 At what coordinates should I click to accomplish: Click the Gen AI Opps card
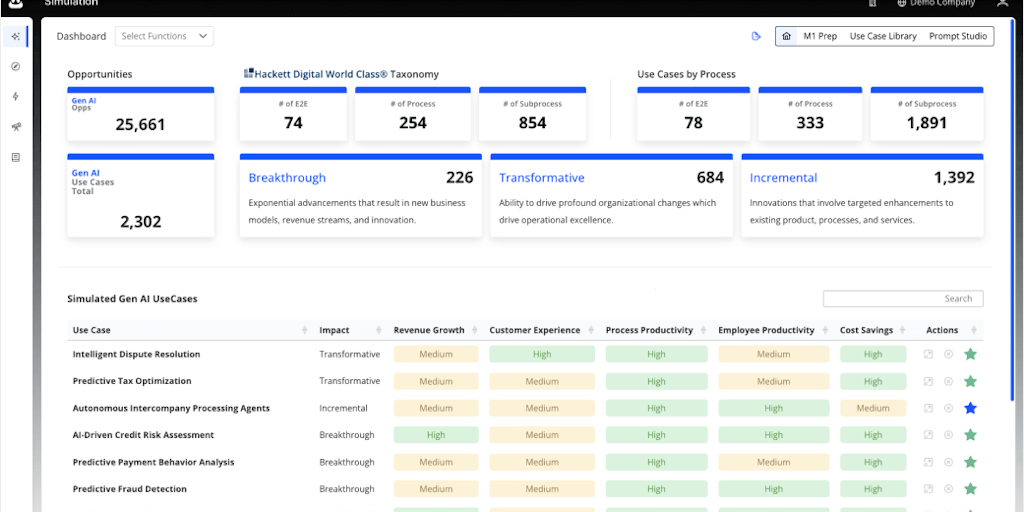click(x=140, y=114)
